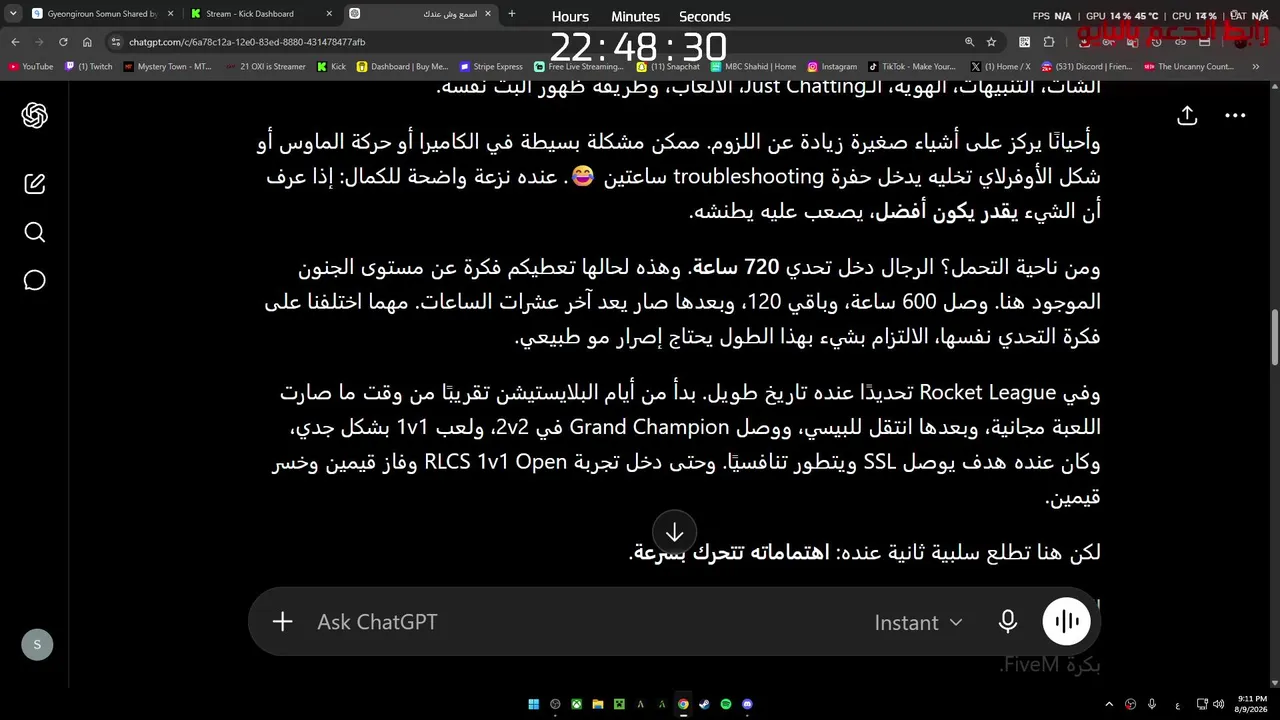Launch Minecraft from the taskbar
Image resolution: width=1280 pixels, height=720 pixels.
click(x=619, y=704)
